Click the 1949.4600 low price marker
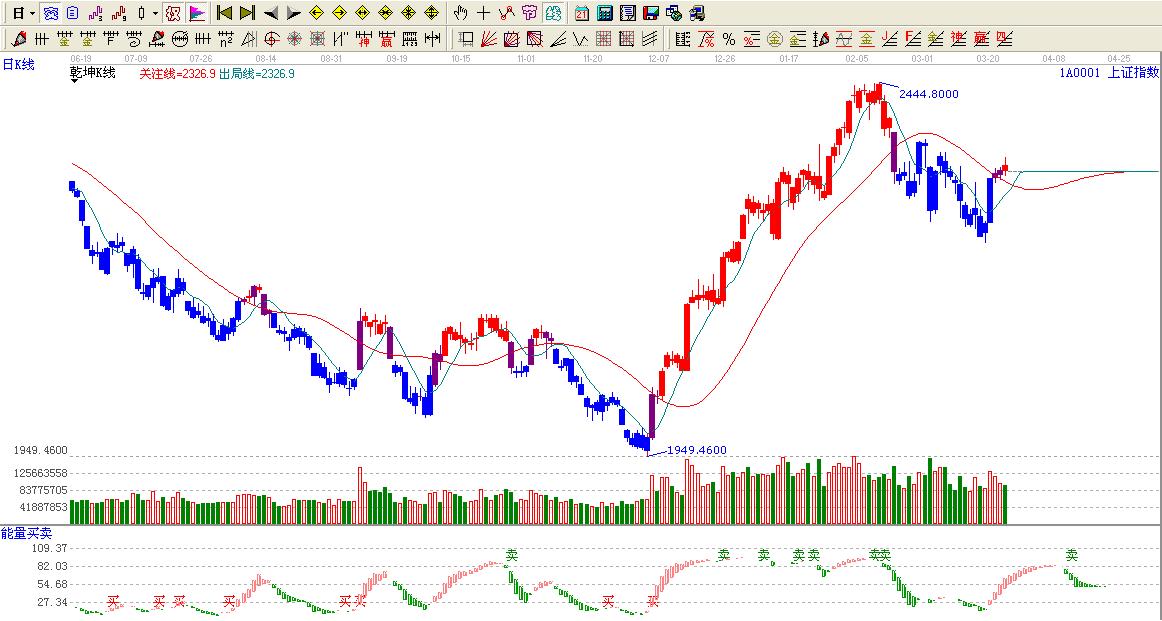Viewport: 1162px width, 621px height. click(696, 450)
